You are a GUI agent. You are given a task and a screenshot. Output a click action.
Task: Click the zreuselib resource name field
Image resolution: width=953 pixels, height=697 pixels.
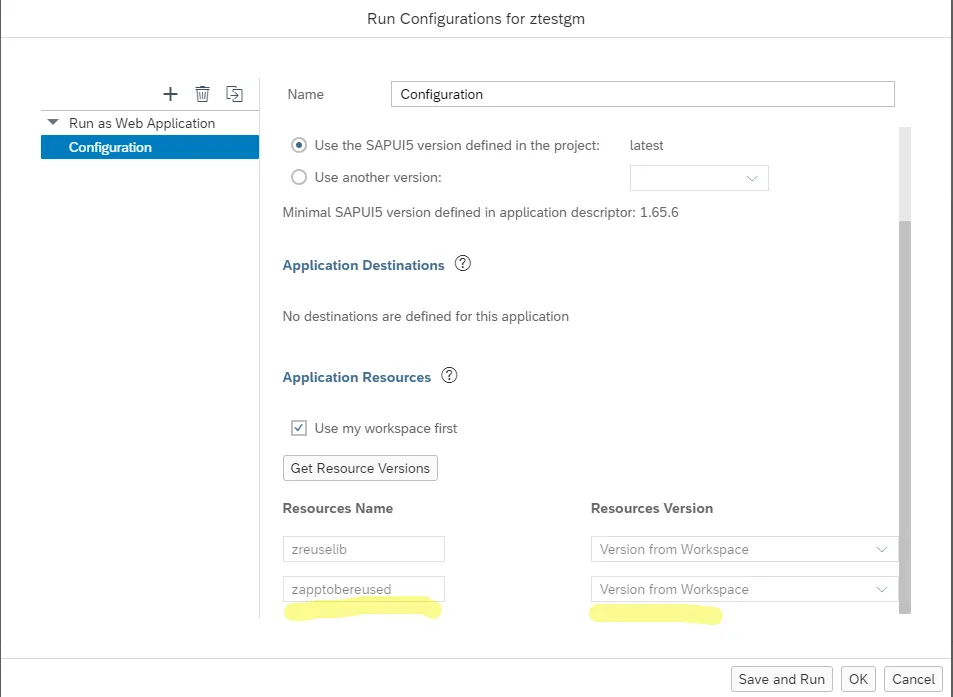tap(363, 549)
